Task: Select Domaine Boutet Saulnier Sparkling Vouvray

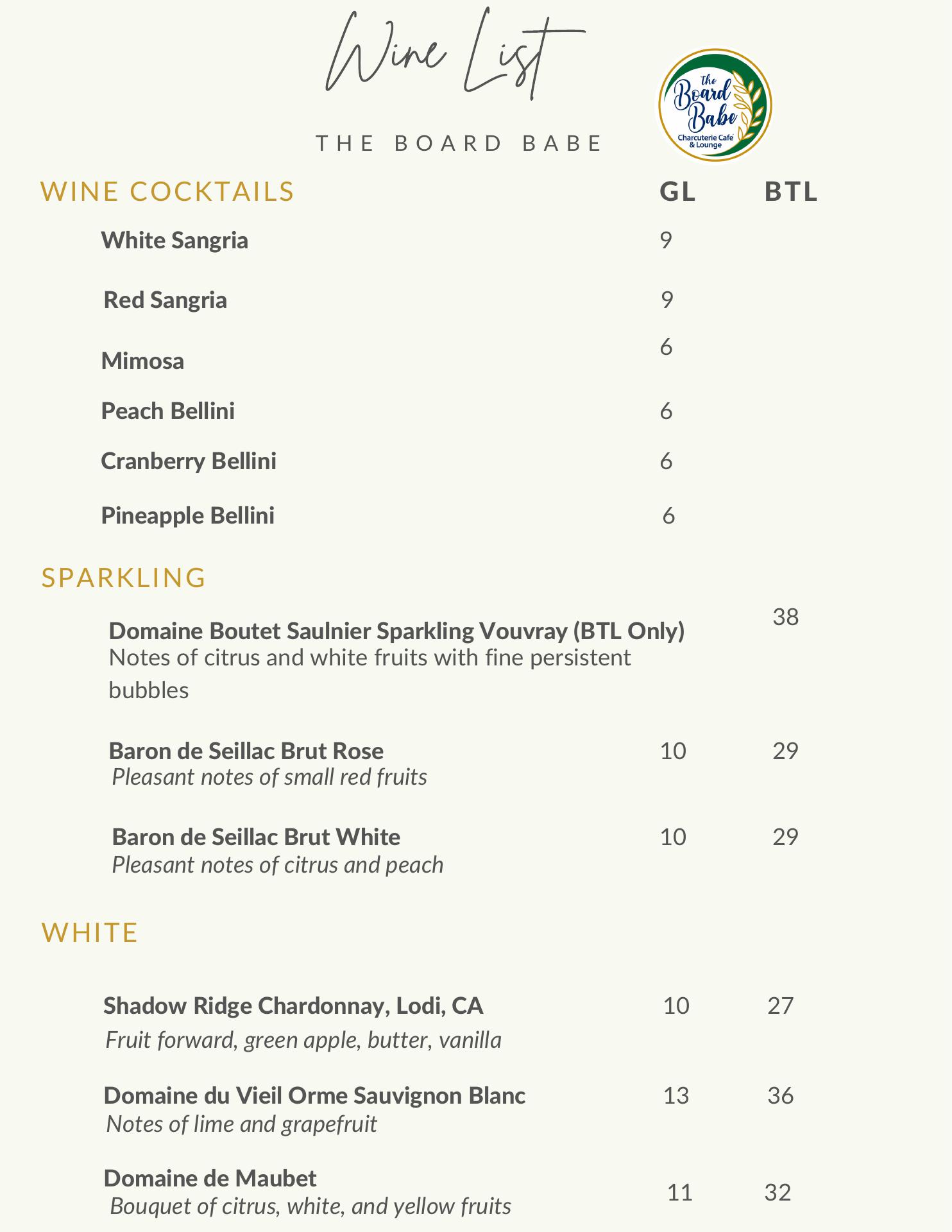Action: (396, 631)
